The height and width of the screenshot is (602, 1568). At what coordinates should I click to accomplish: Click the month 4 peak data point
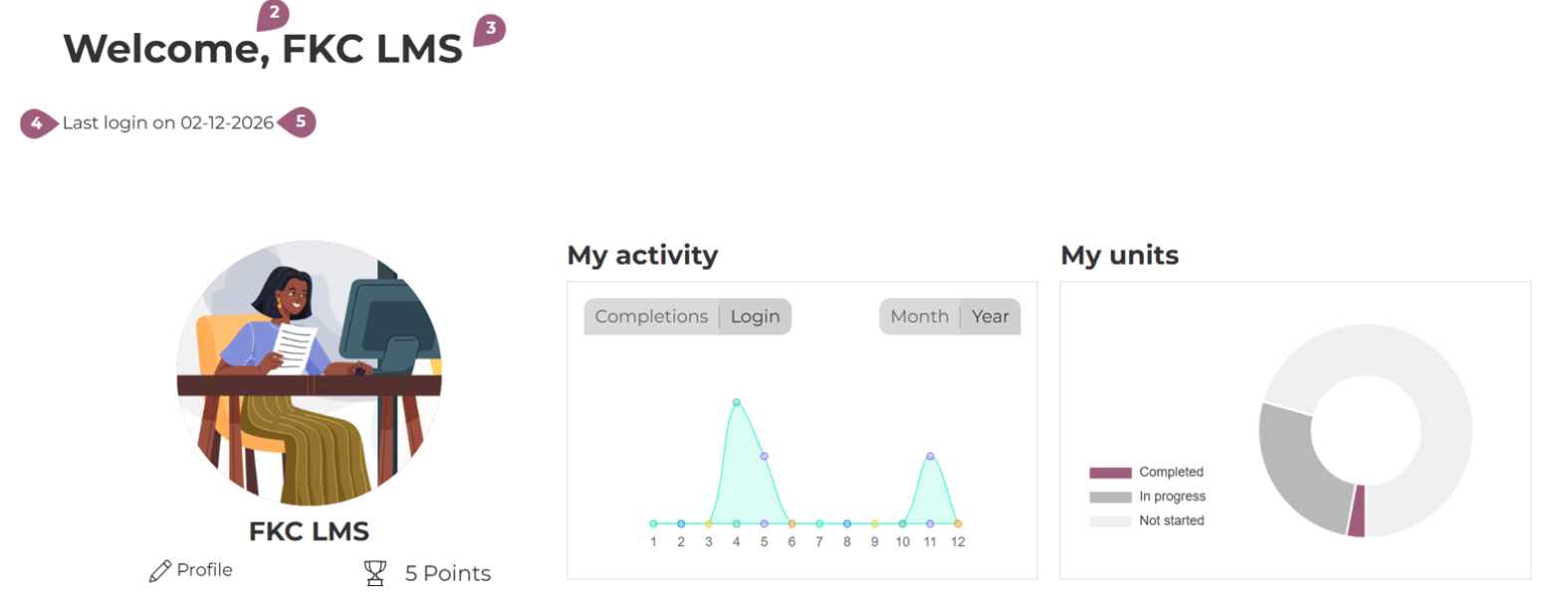(x=737, y=403)
